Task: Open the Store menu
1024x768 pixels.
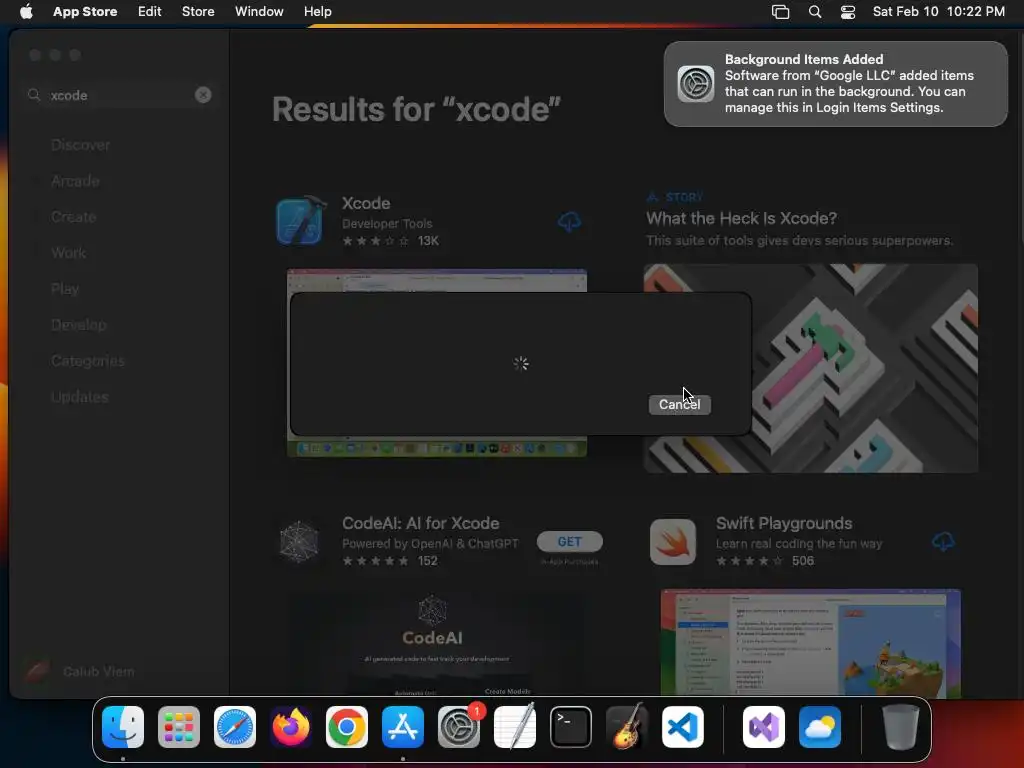Action: (x=198, y=11)
